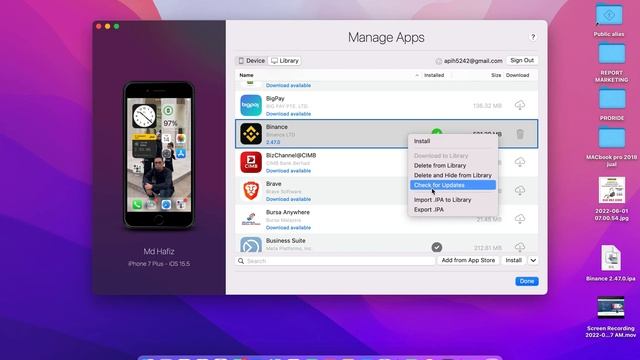Click the iPhone 7 Plus - iOS 15.5 text

159,264
